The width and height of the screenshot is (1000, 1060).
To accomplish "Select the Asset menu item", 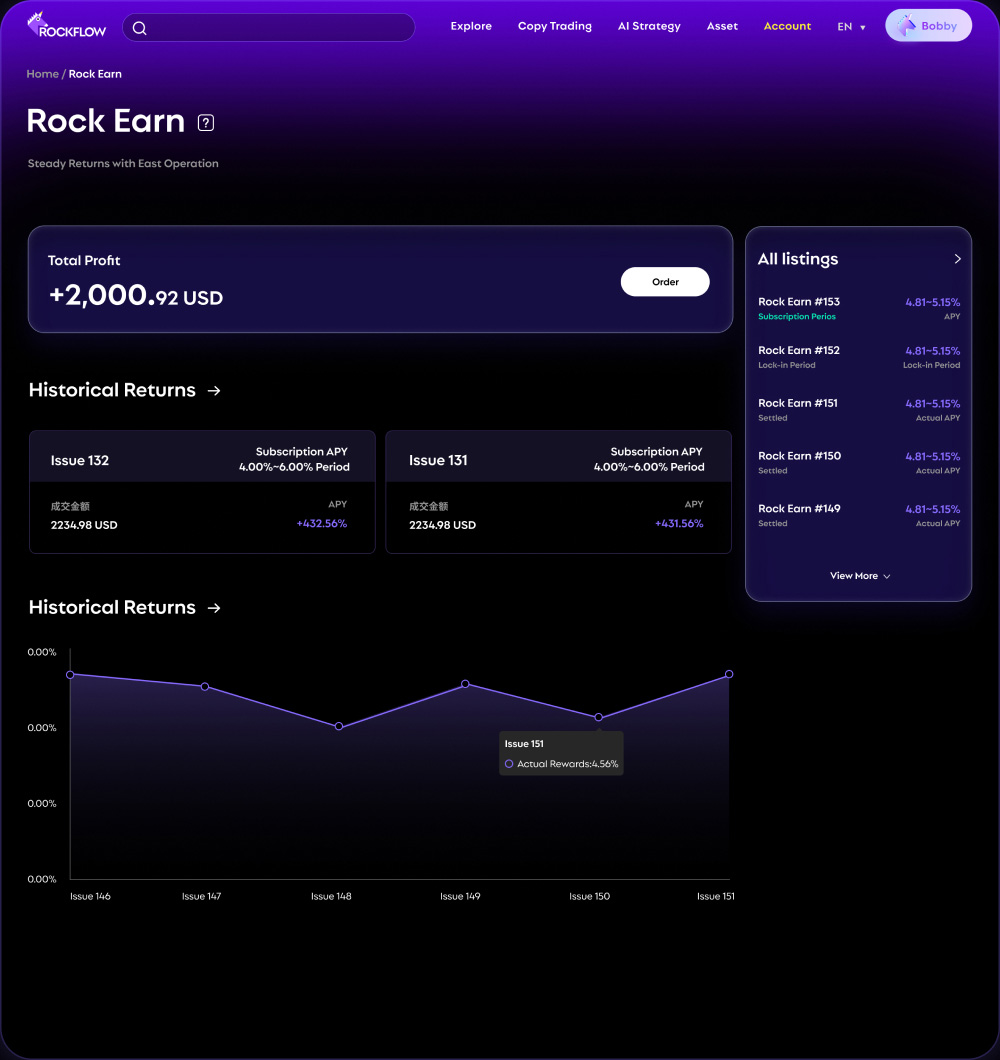I will coord(722,26).
